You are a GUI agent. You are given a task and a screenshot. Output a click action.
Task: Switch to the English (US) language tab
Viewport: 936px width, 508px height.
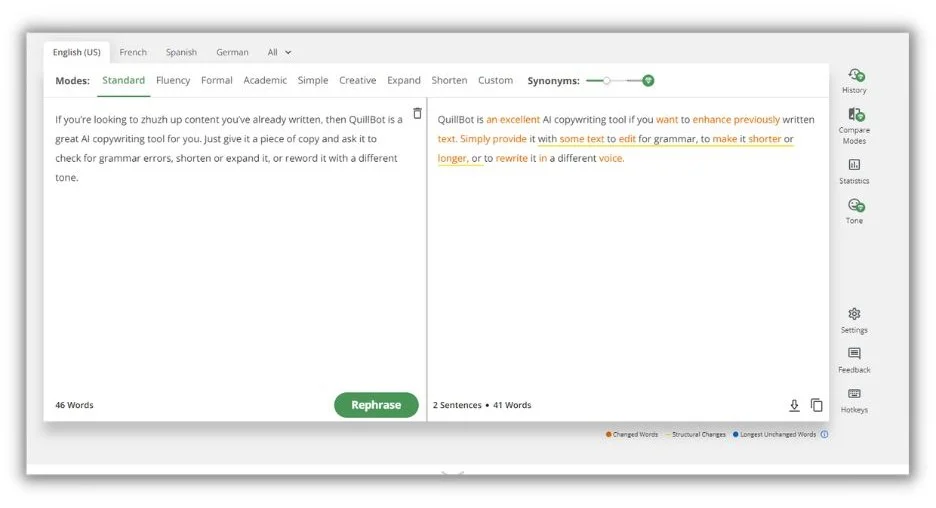pos(76,52)
